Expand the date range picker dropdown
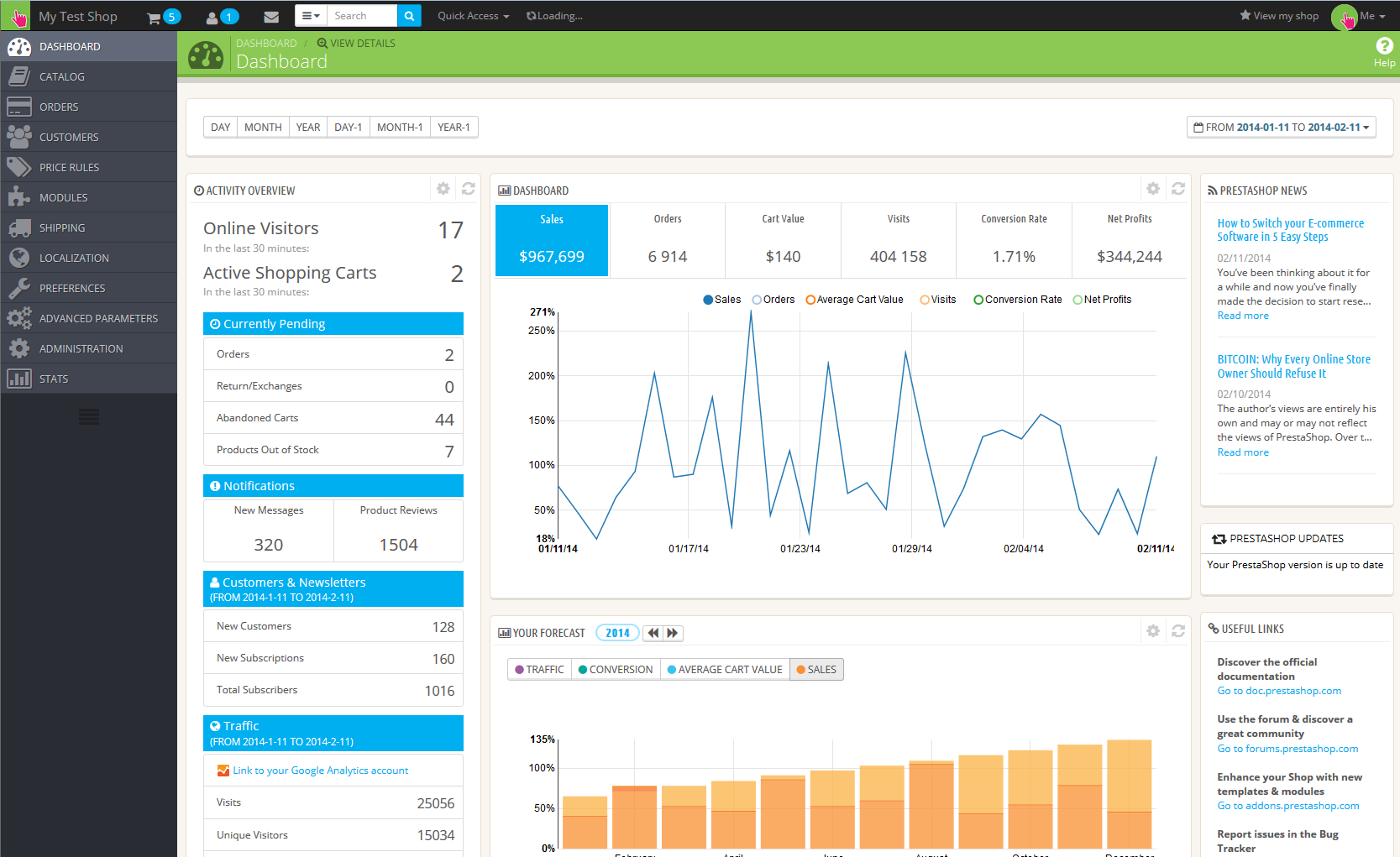This screenshot has width=1400, height=857. (1281, 127)
